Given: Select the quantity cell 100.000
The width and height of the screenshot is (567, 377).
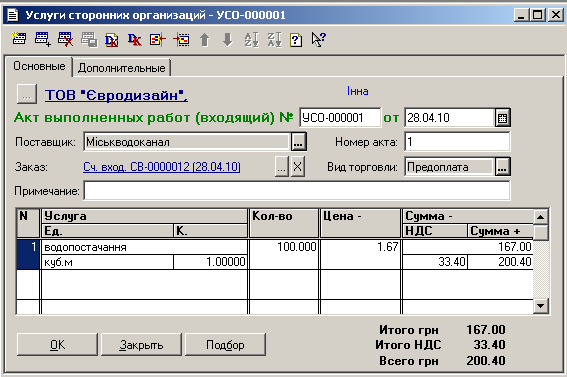Looking at the screenshot, I should pyautogui.click(x=284, y=254).
